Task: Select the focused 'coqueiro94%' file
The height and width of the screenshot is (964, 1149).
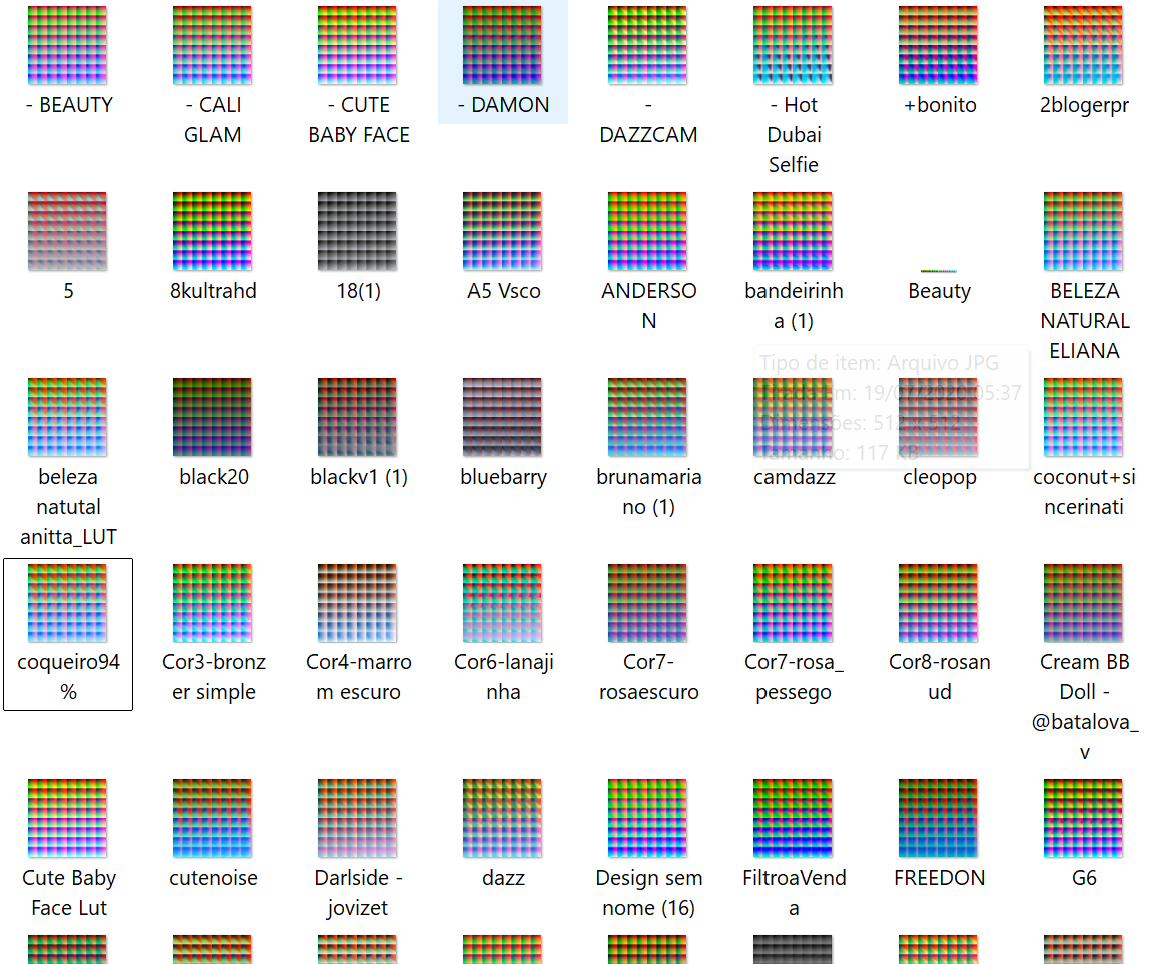Action: coord(68,603)
